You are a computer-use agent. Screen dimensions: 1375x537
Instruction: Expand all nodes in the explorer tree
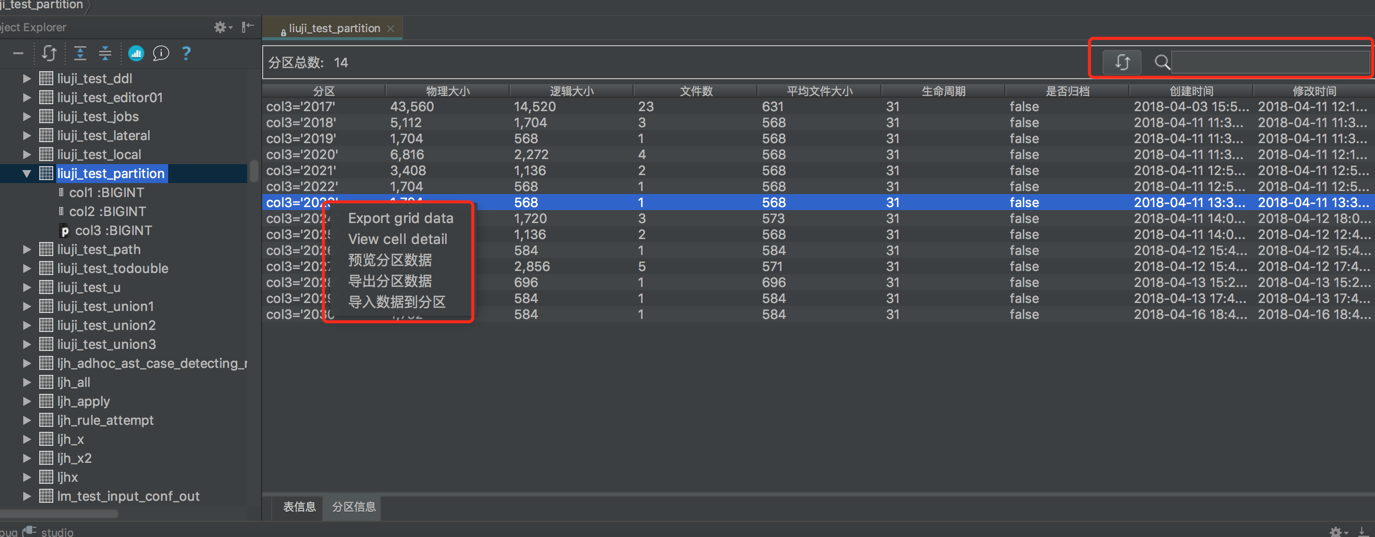pos(80,53)
